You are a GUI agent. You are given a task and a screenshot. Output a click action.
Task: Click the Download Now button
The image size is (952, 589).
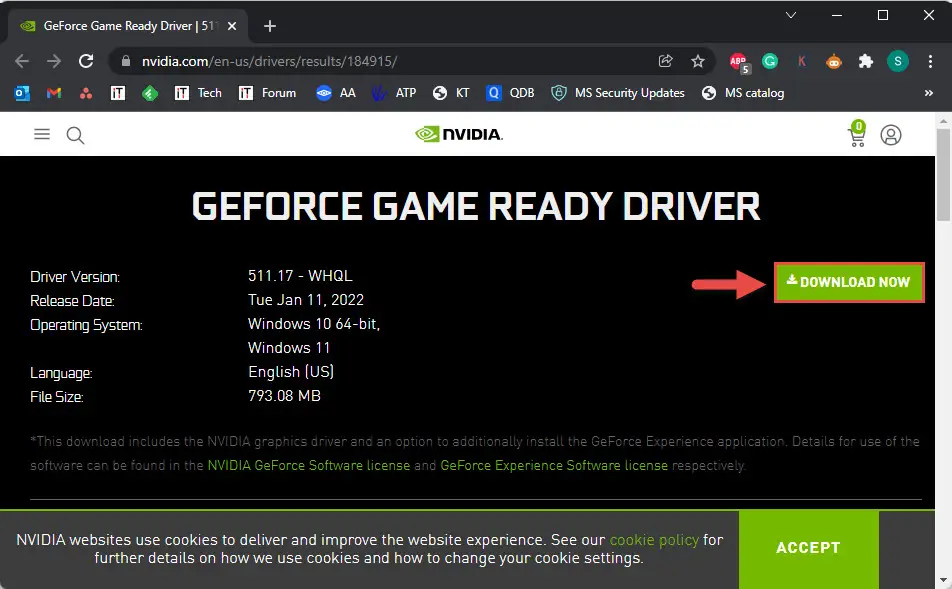(849, 282)
